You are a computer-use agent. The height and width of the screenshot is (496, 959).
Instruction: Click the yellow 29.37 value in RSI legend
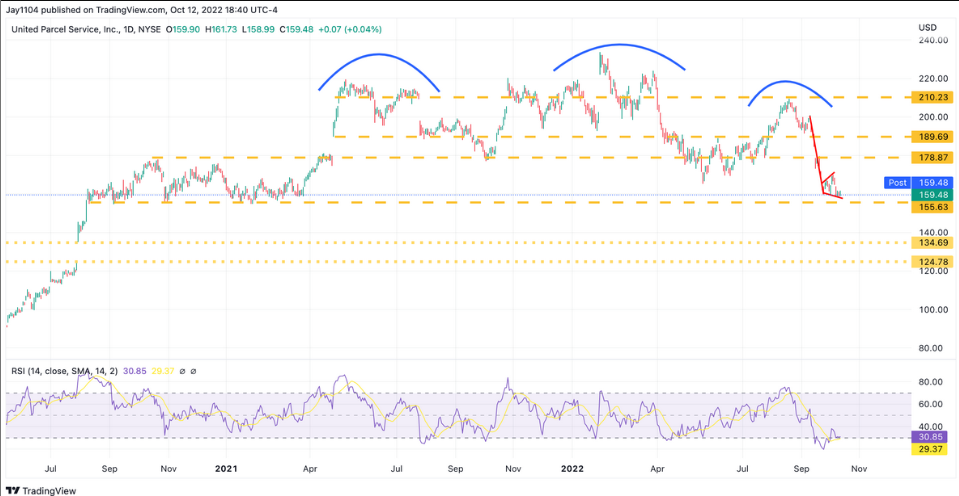[x=162, y=371]
